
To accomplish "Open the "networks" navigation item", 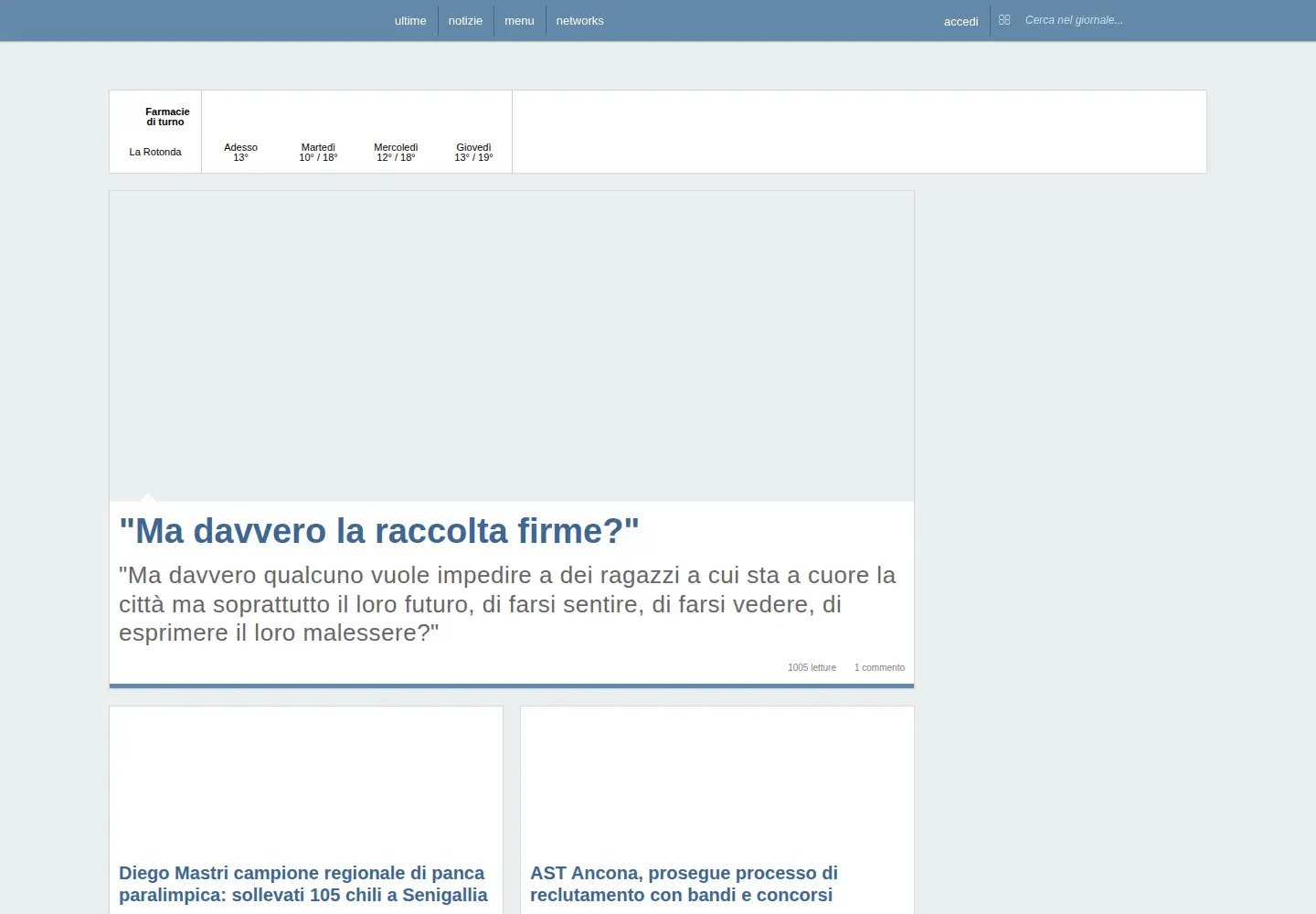I will (579, 20).
